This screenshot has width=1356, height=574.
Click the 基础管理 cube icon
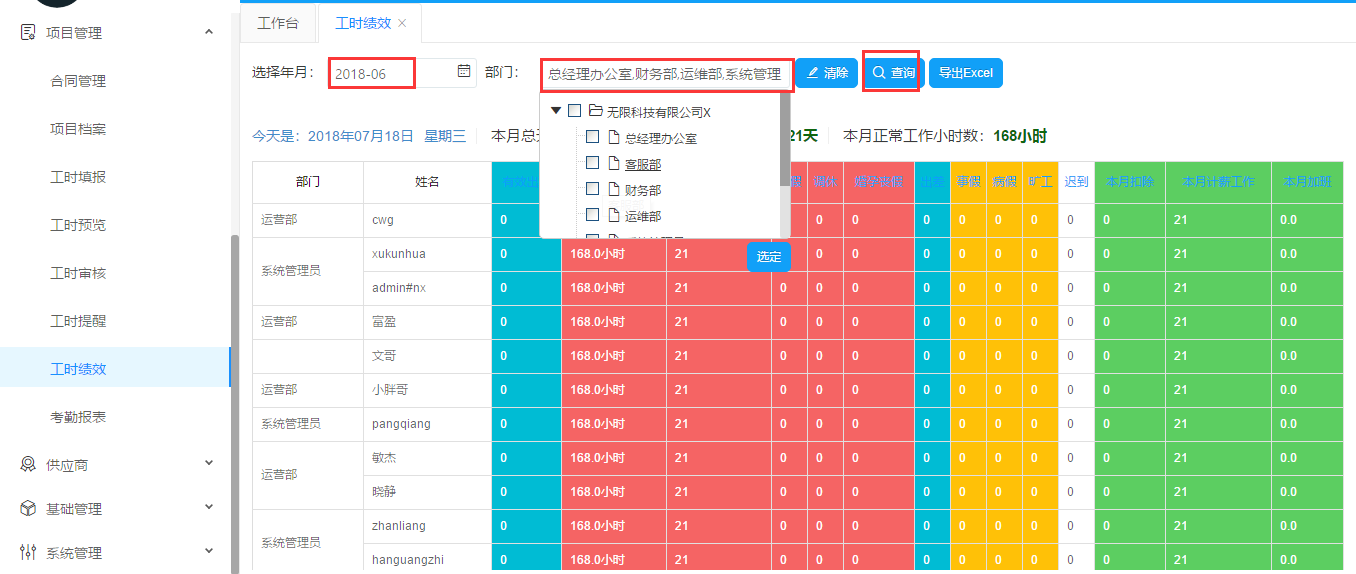[28, 508]
